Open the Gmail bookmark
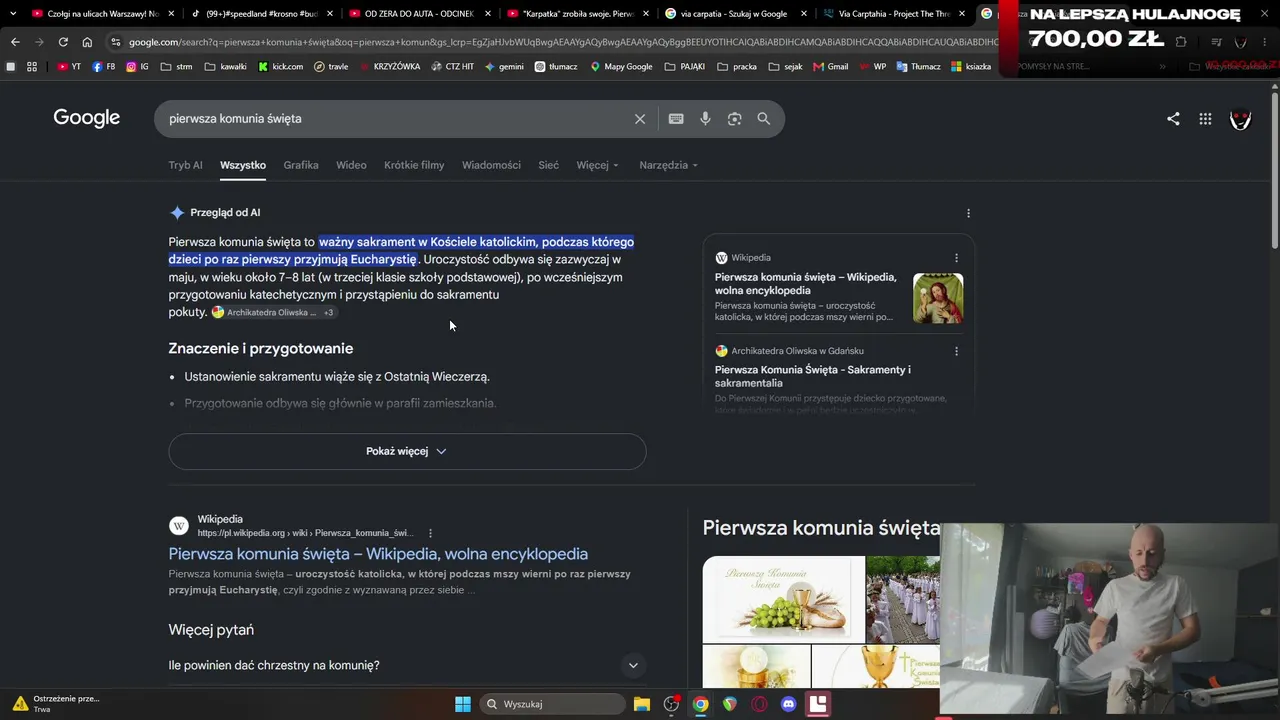 pos(830,67)
